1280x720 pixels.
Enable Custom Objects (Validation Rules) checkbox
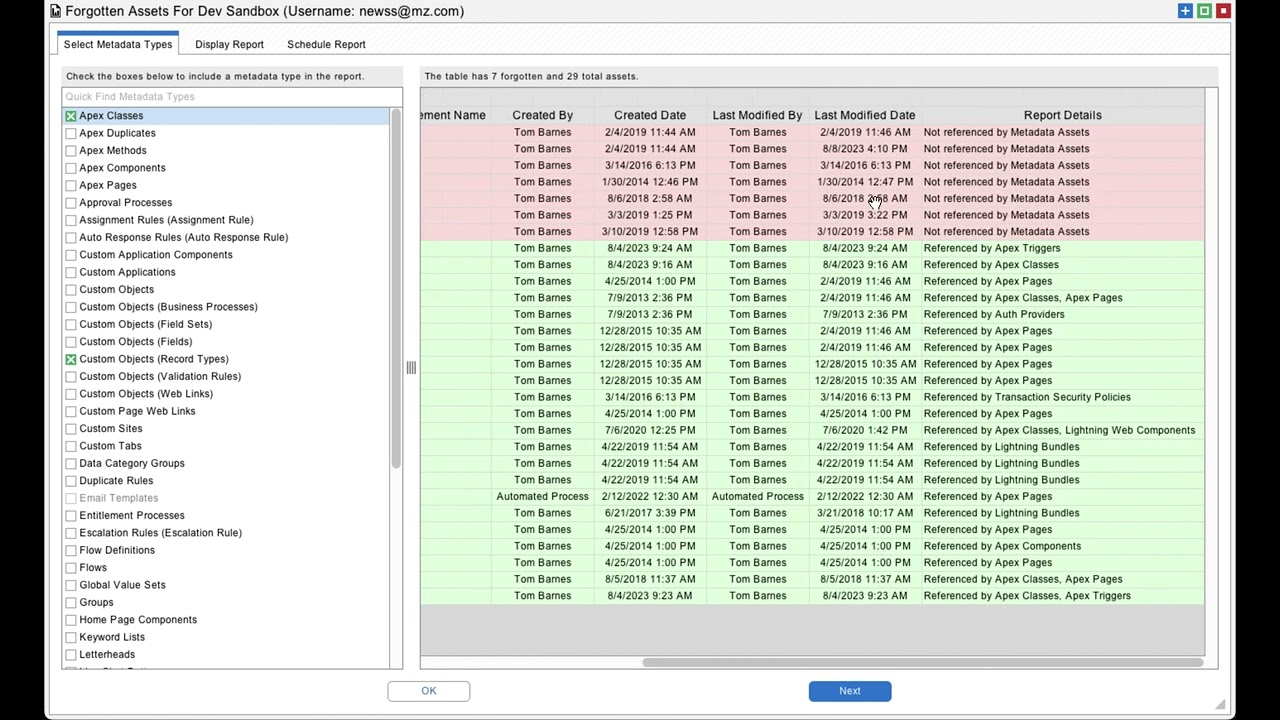click(71, 376)
